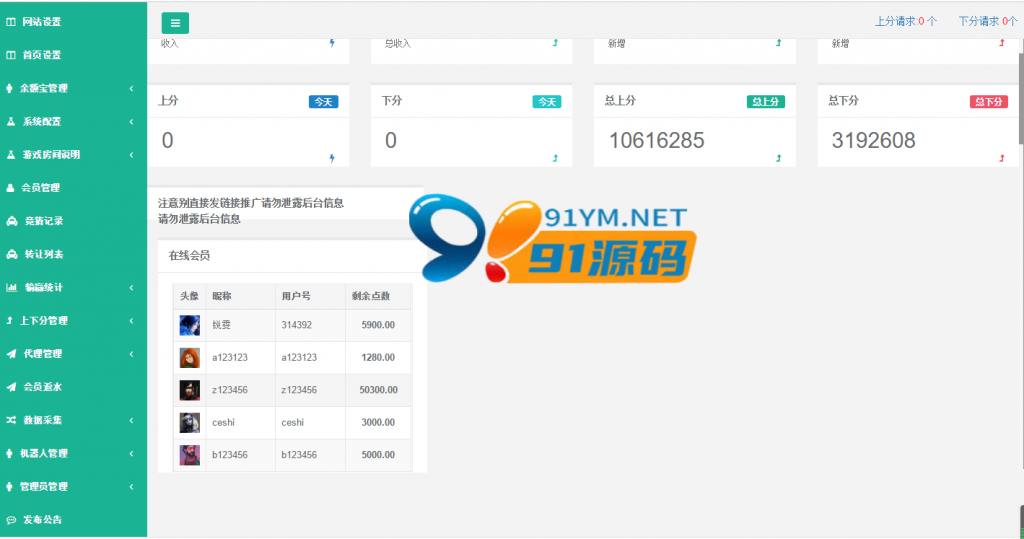Viewport: 1024px width, 539px height.
Task: Expand the 数据采集 submenu chevron
Action: 131,420
